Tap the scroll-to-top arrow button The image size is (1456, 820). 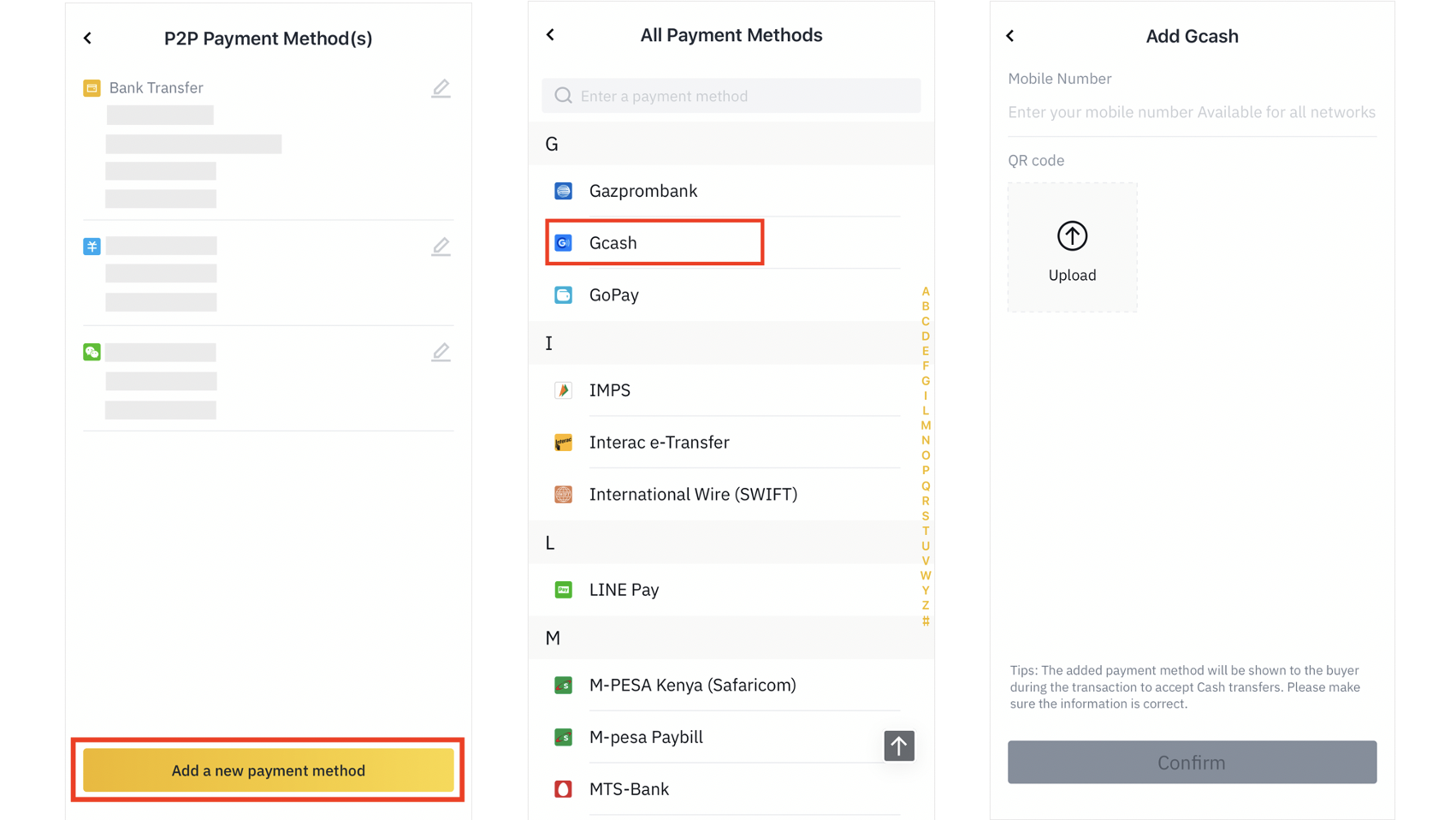[x=899, y=746]
